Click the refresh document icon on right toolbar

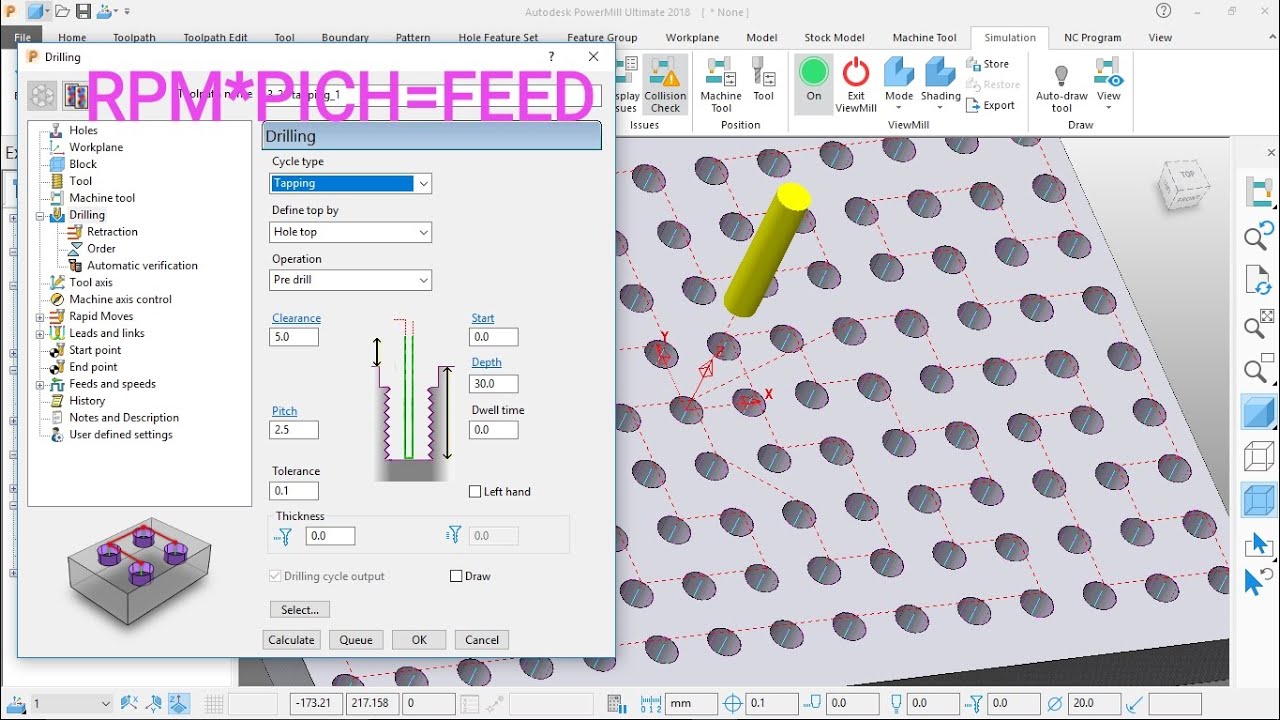pos(1259,280)
